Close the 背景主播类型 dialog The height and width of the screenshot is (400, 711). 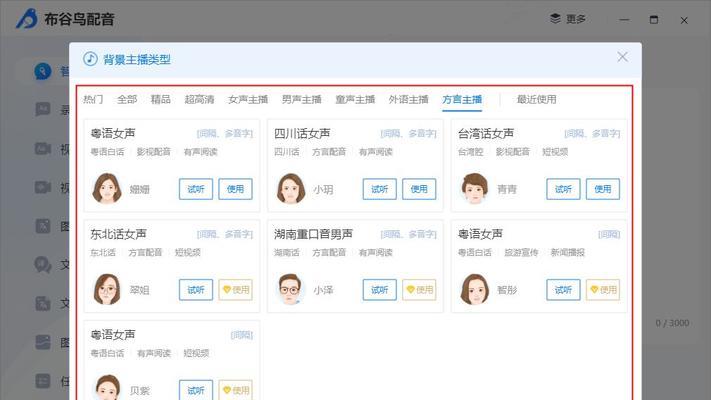click(623, 57)
